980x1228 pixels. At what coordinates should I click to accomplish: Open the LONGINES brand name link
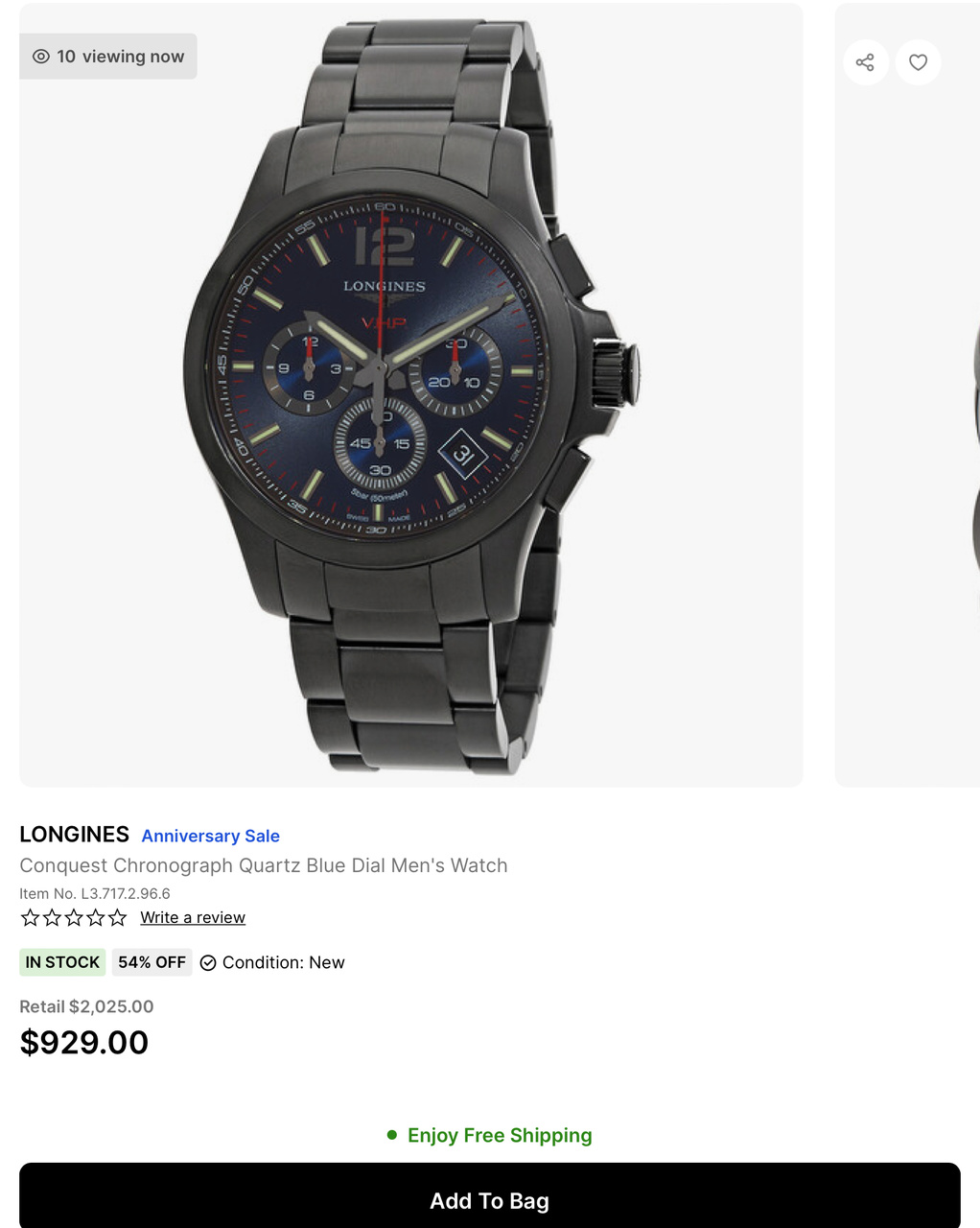[74, 835]
